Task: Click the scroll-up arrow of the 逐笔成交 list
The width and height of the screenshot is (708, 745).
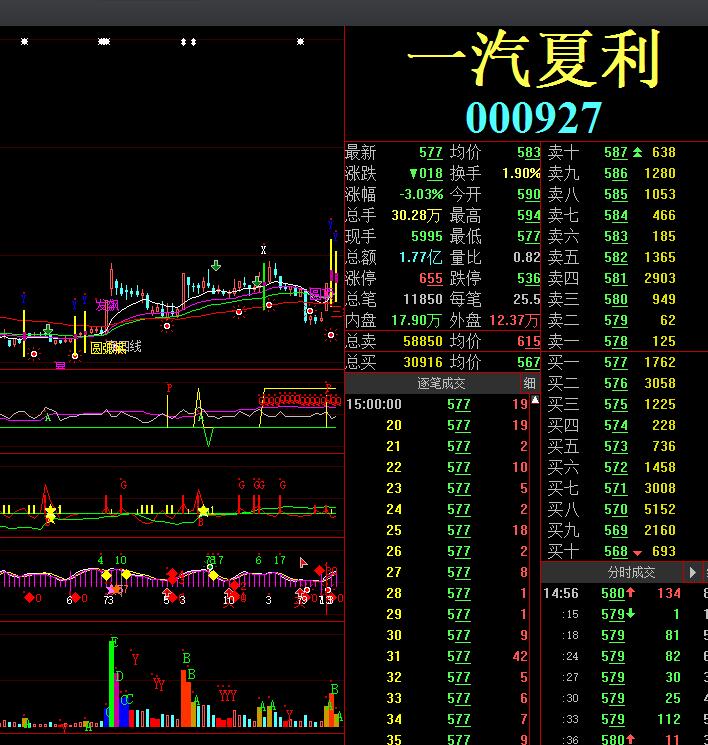Action: pos(535,400)
